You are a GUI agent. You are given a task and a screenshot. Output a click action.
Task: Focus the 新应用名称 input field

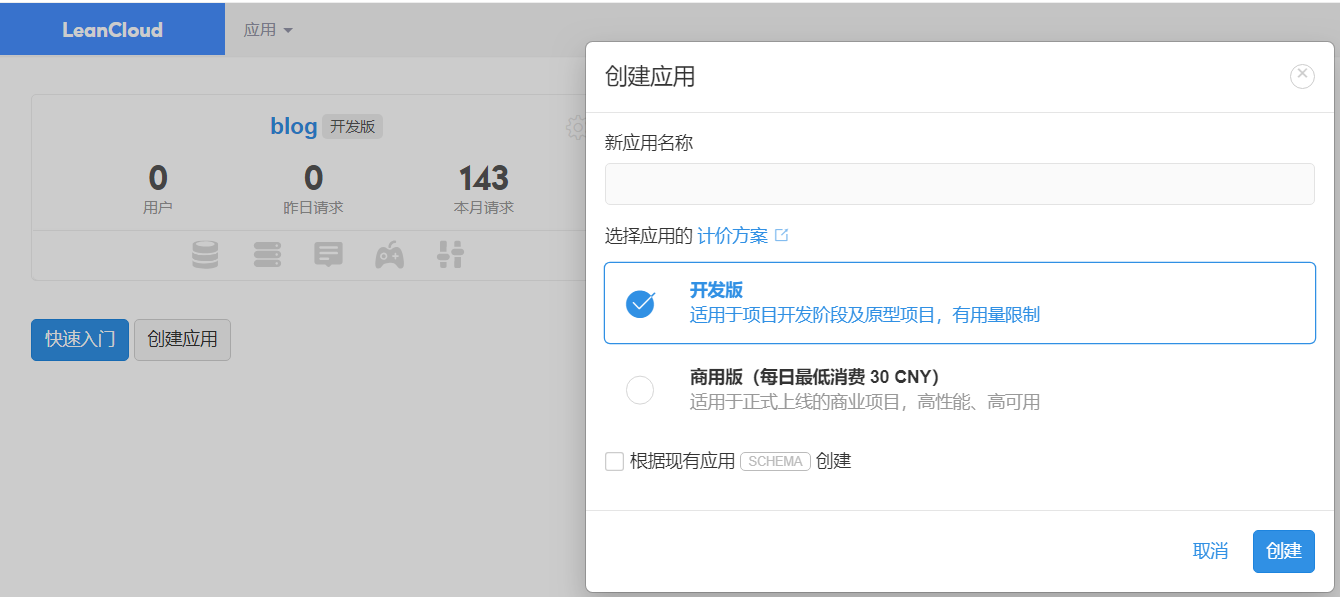pos(960,184)
